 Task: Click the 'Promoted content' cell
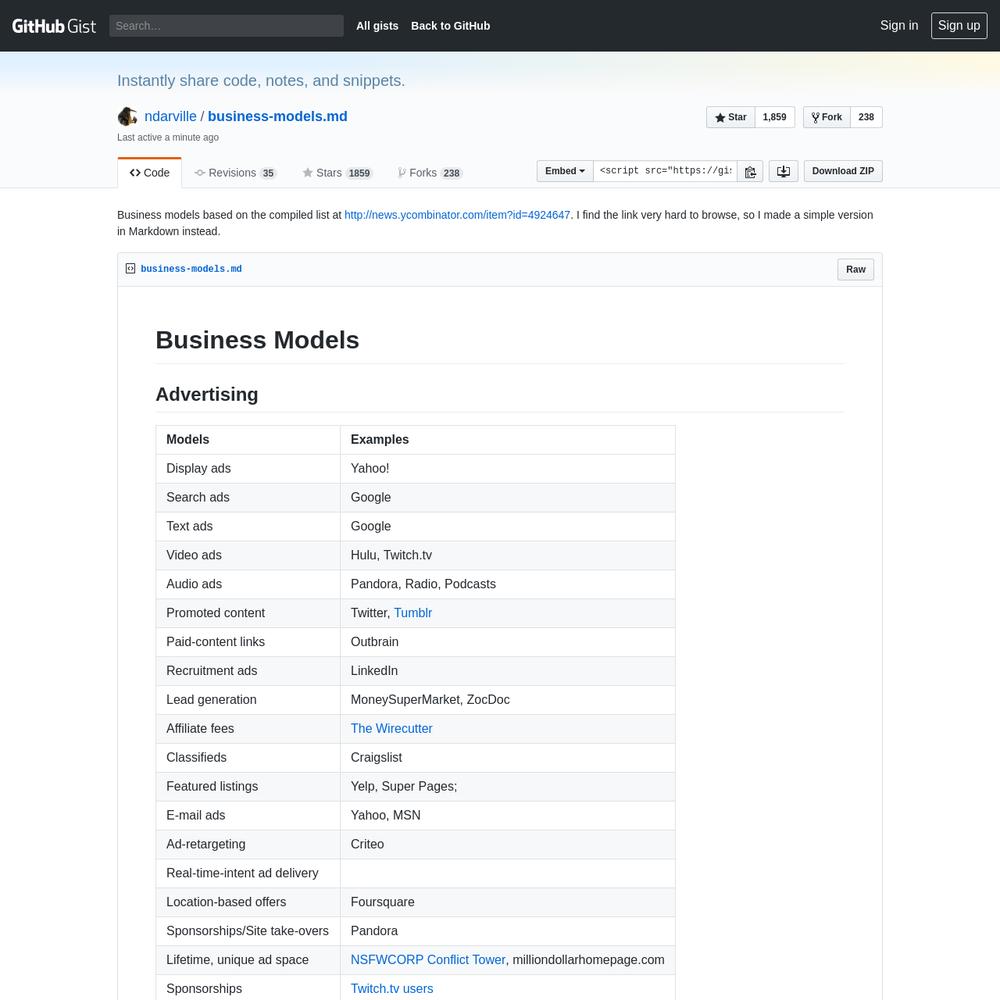[x=249, y=613]
